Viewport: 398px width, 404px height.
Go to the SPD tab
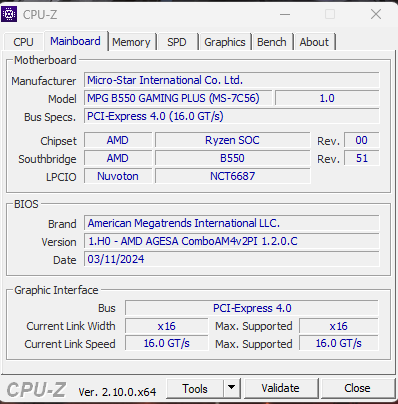click(x=177, y=42)
